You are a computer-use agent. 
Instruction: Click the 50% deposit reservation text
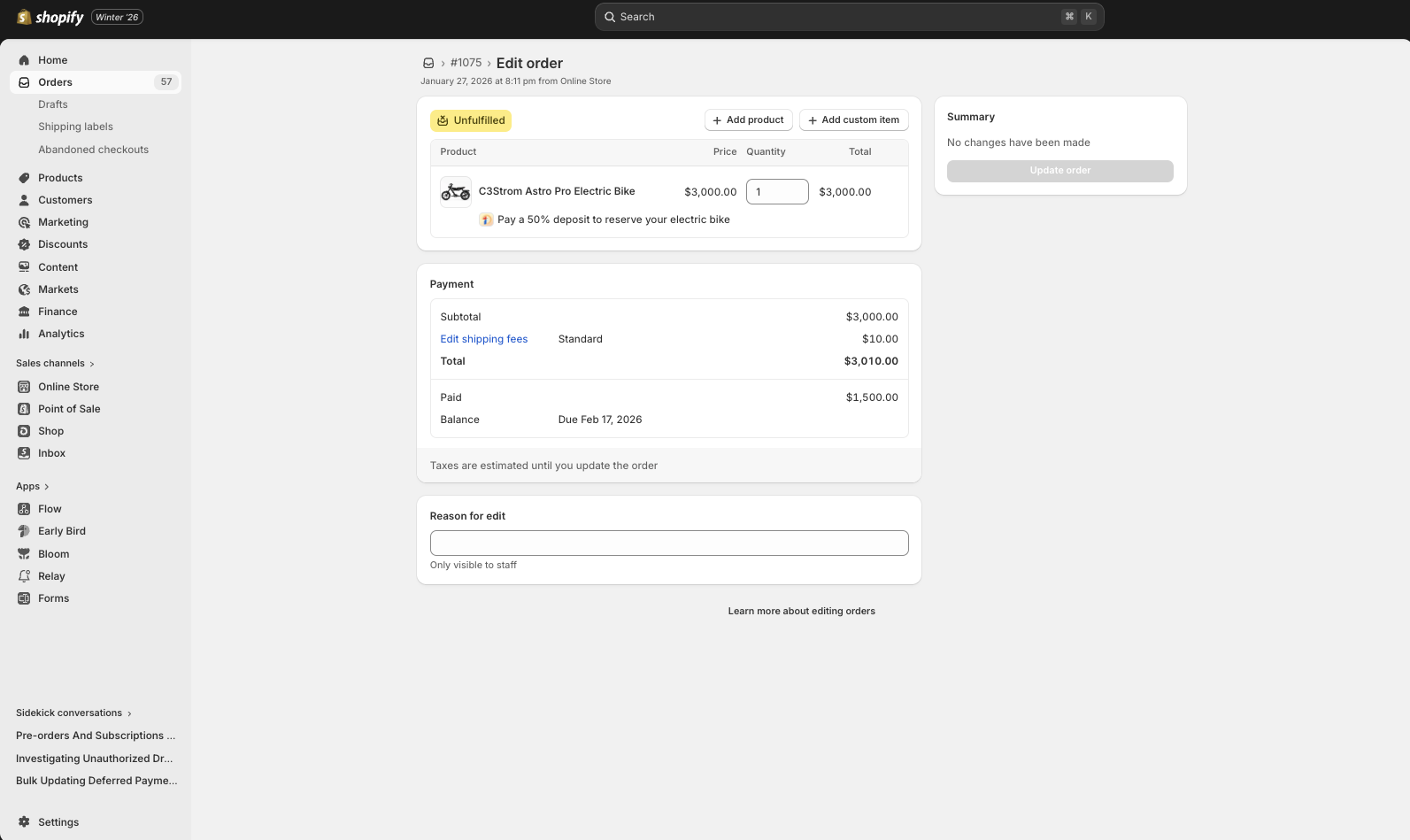pyautogui.click(x=613, y=220)
